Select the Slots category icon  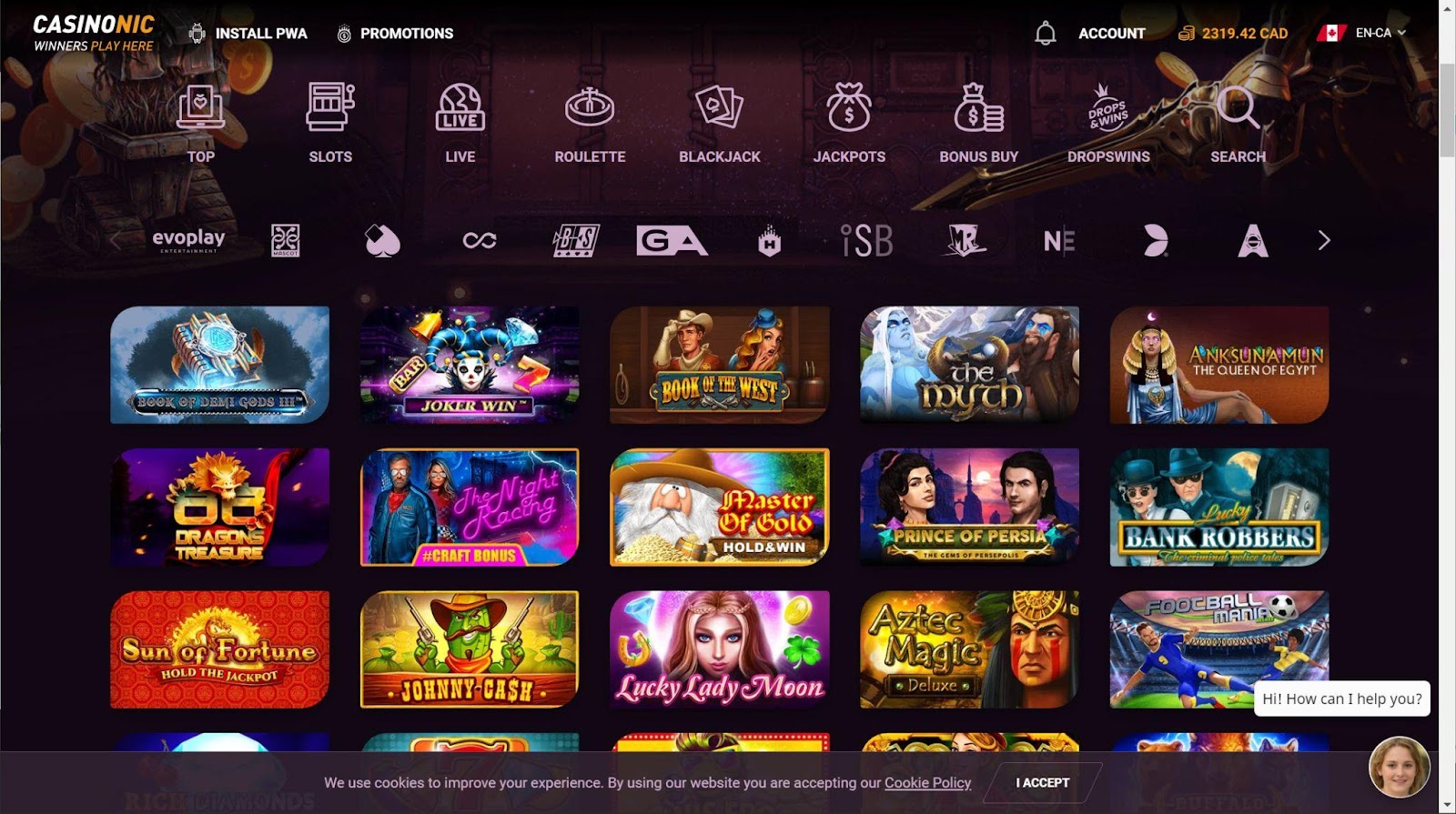pyautogui.click(x=330, y=107)
